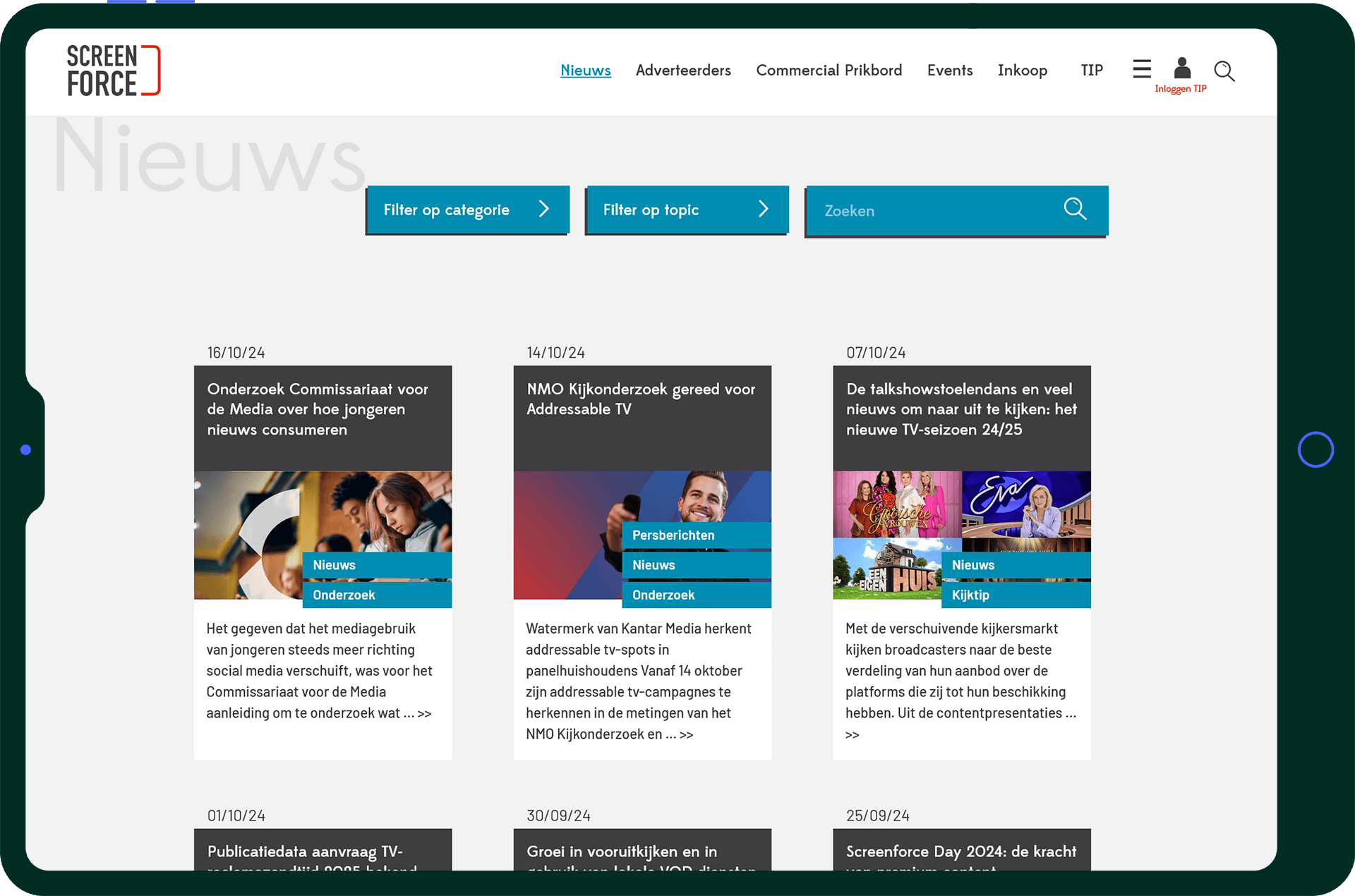Click the Inloggen TIP link
Image resolution: width=1355 pixels, height=896 pixels.
tap(1180, 89)
